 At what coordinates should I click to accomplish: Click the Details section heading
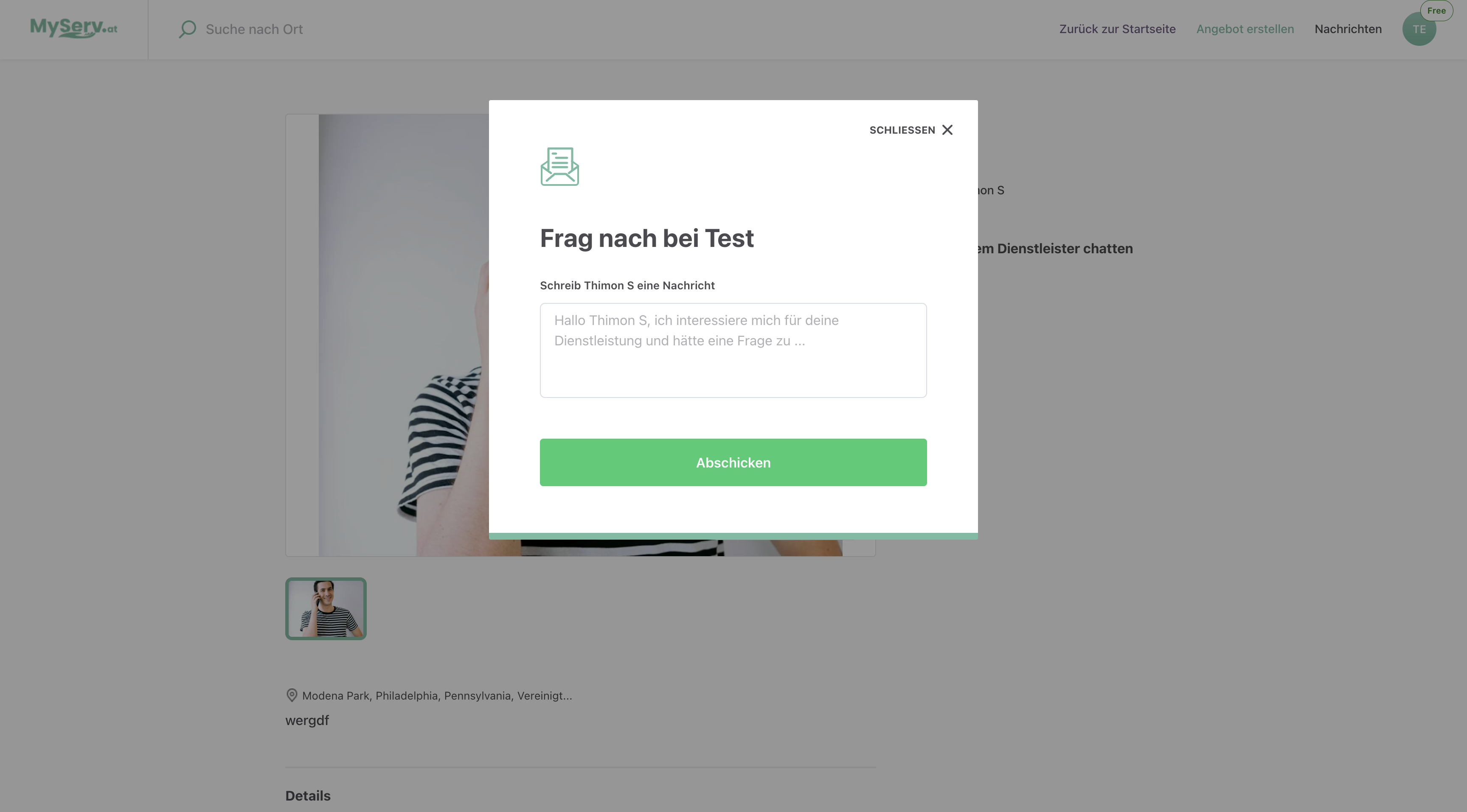(x=307, y=795)
